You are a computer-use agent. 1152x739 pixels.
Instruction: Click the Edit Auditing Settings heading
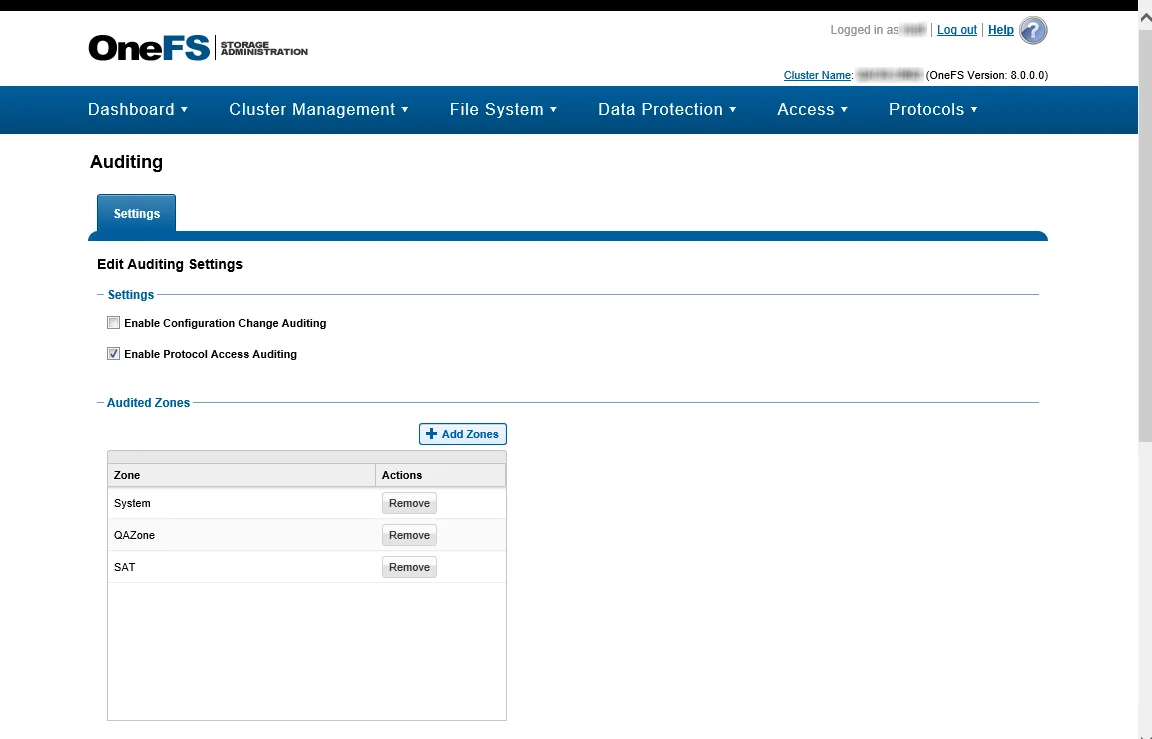click(x=170, y=264)
